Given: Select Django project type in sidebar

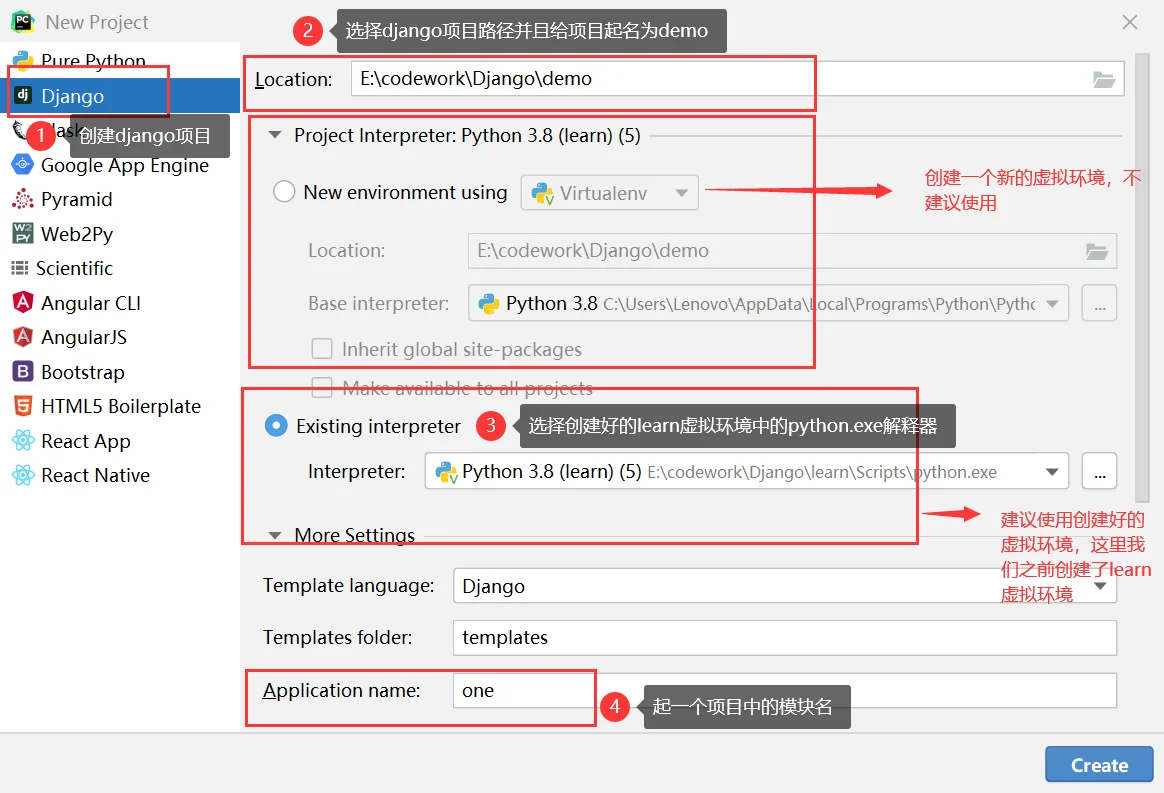Looking at the screenshot, I should coord(72,96).
